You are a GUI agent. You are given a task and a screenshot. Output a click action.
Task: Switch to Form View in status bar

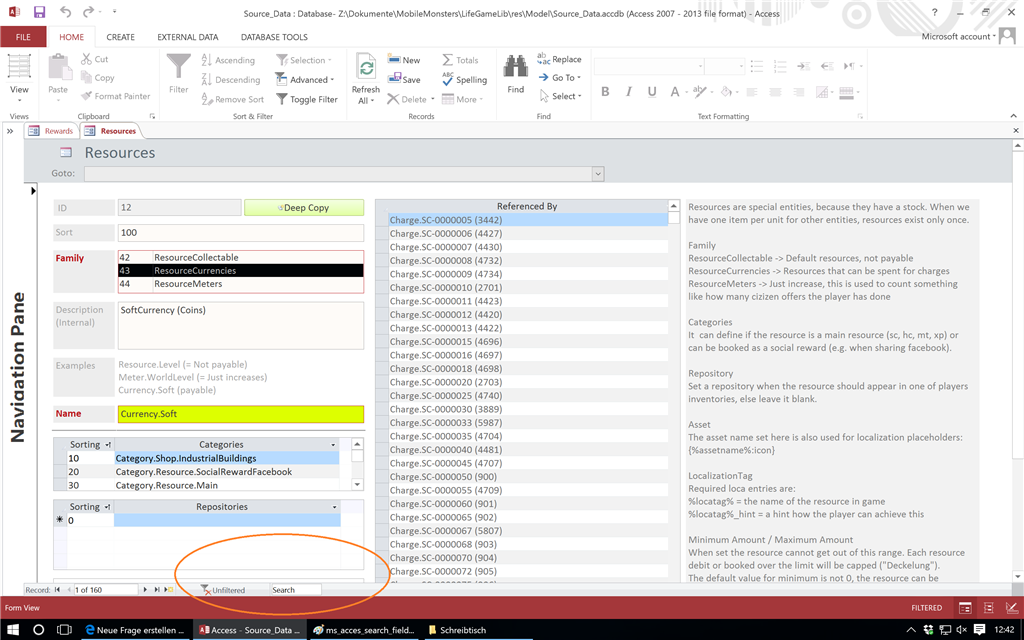pyautogui.click(x=965, y=608)
